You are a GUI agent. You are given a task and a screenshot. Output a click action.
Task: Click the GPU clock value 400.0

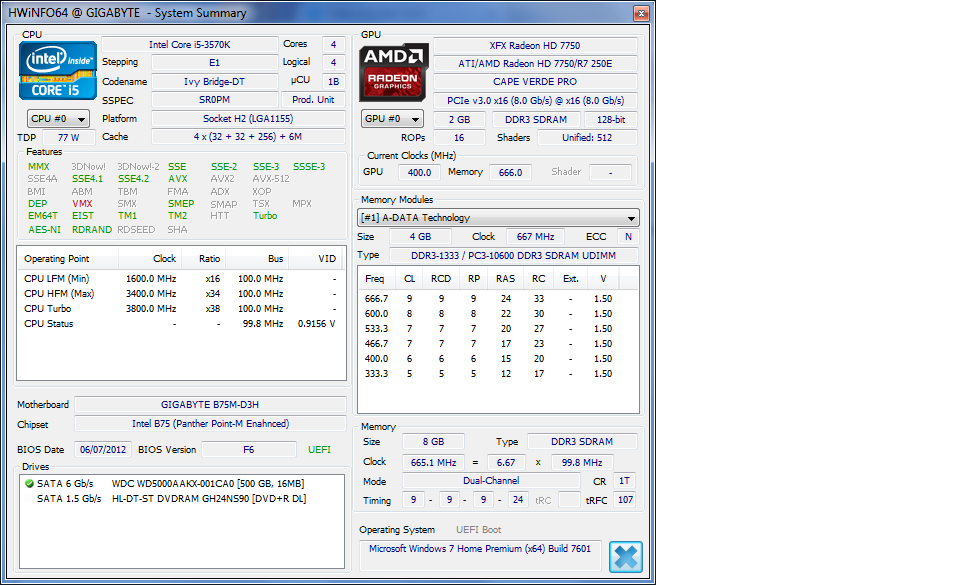click(x=419, y=173)
